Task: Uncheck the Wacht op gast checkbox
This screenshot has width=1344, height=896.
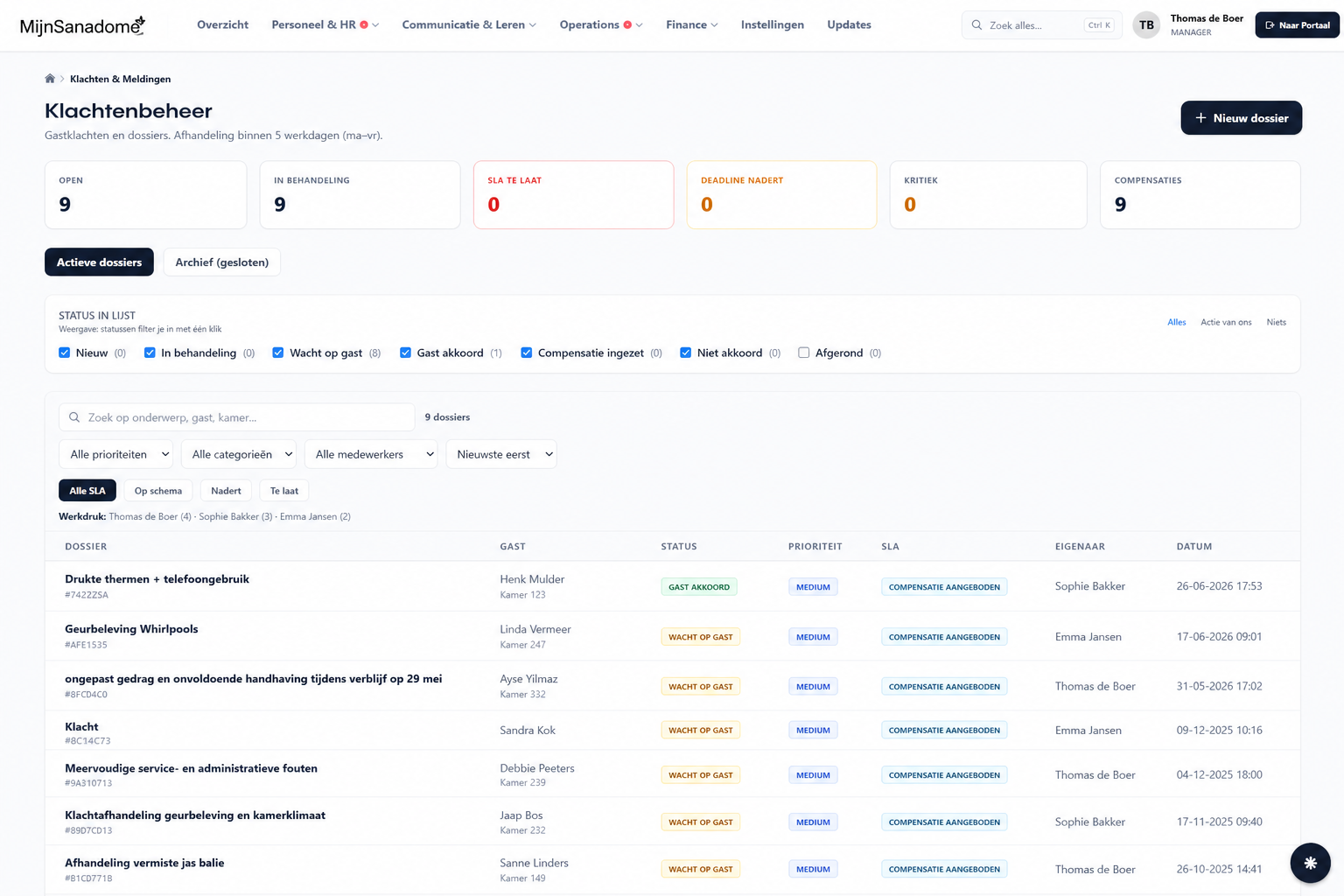Action: [277, 353]
